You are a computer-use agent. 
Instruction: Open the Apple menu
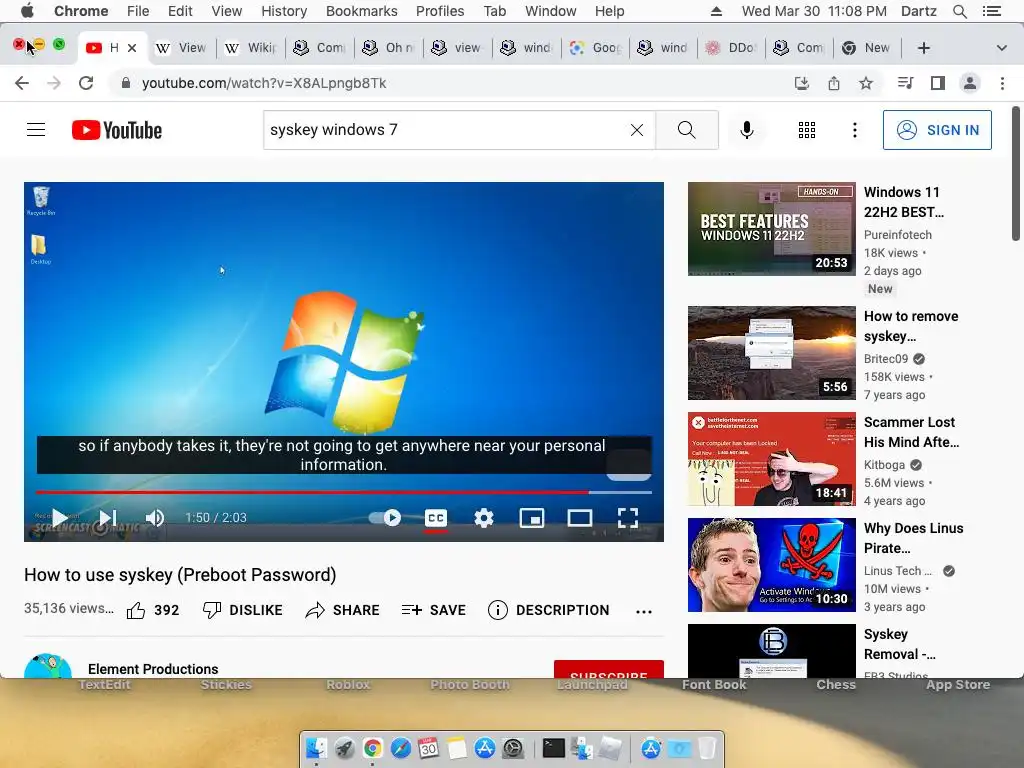(27, 11)
